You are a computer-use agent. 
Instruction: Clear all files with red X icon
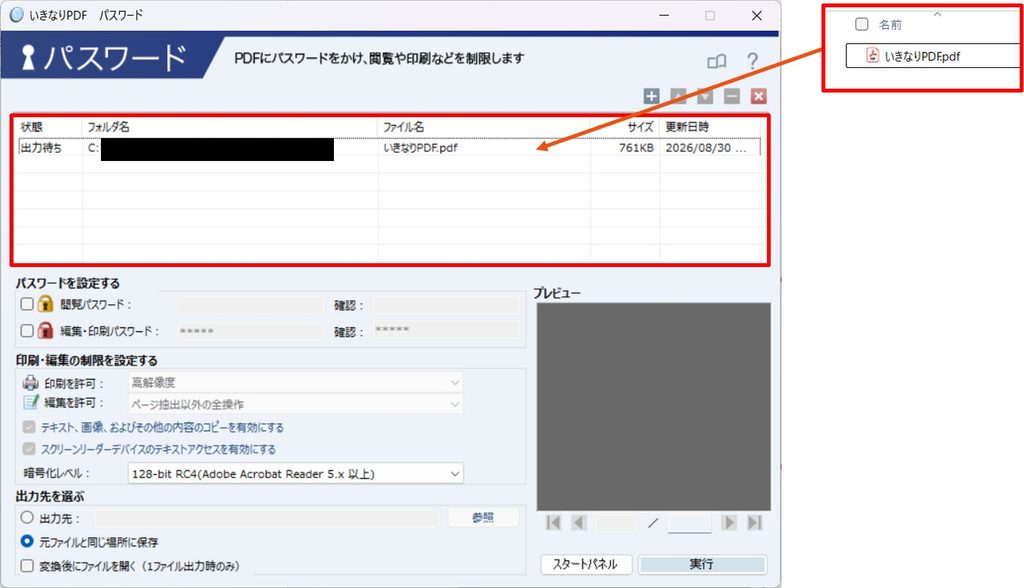pos(758,96)
